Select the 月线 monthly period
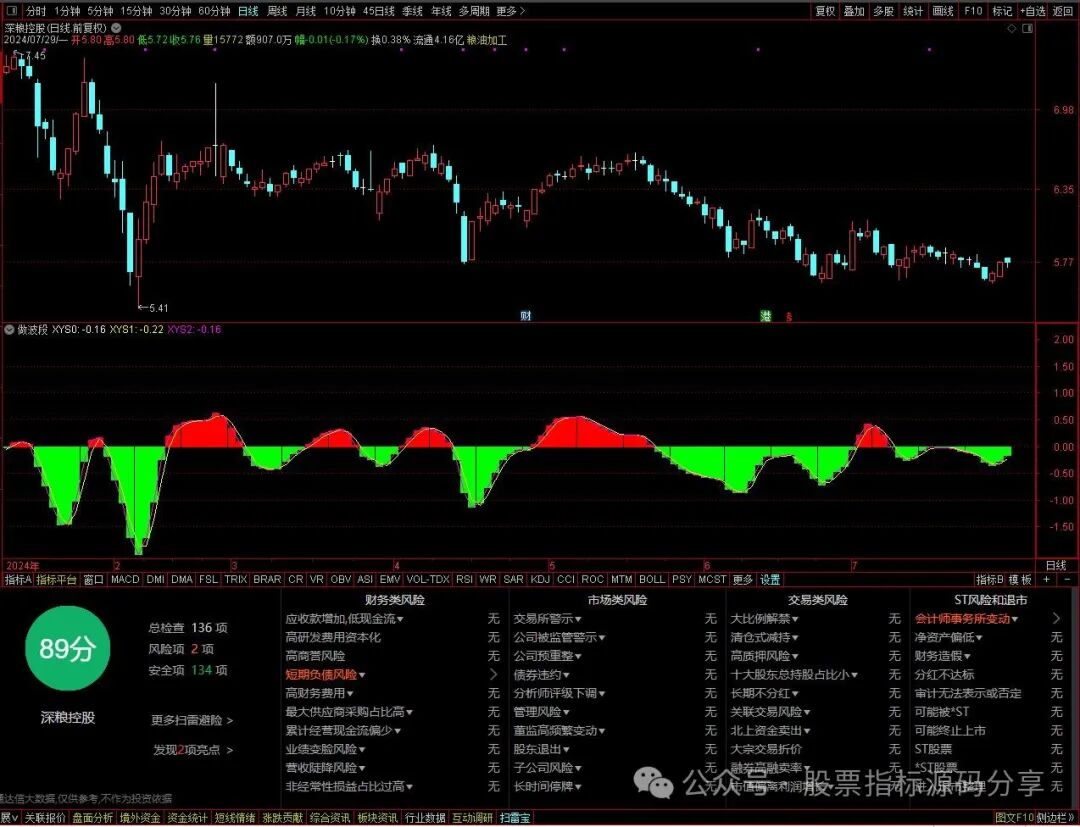 306,11
